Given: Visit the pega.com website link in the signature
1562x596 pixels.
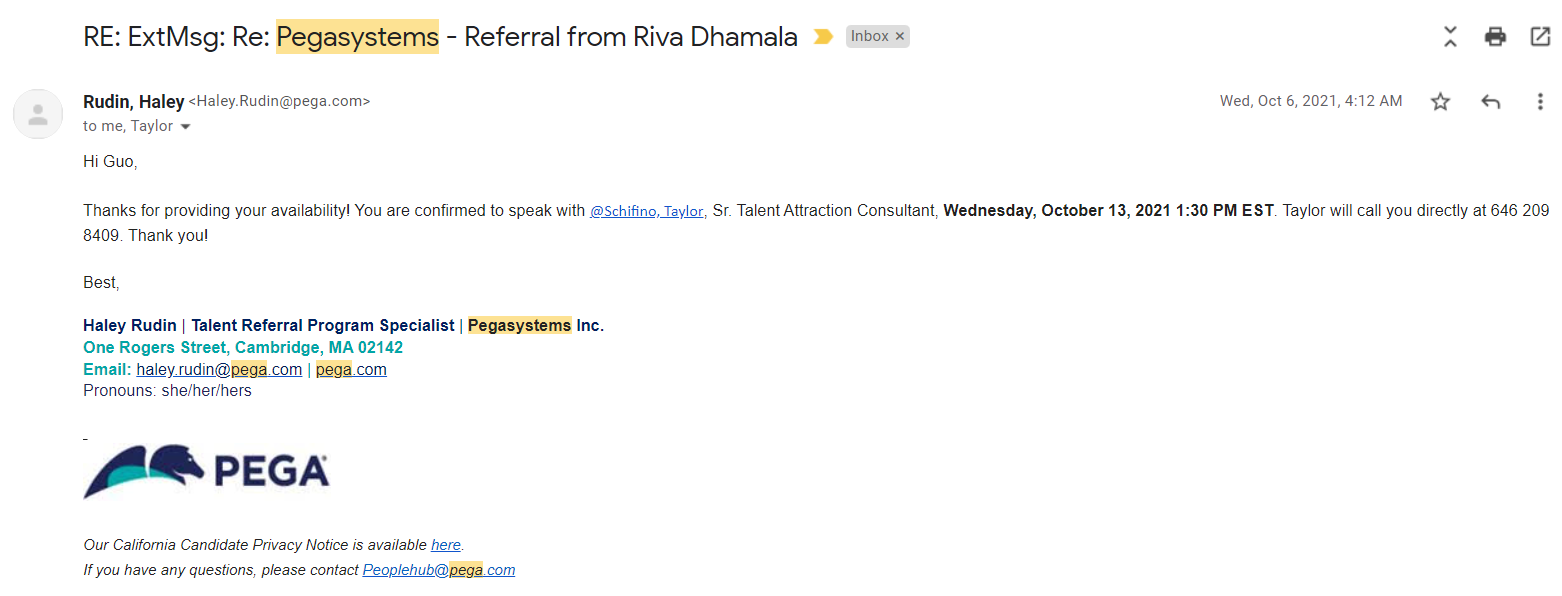Looking at the screenshot, I should click(351, 370).
